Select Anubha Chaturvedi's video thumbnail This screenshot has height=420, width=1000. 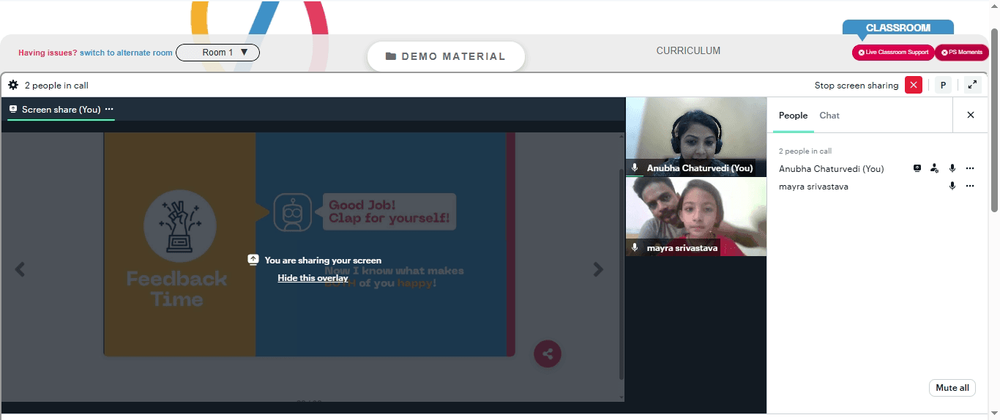[x=696, y=136]
